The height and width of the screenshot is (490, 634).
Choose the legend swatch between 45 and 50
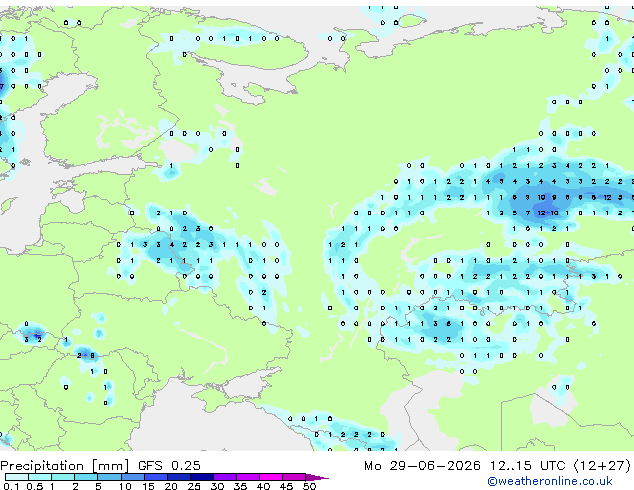coord(294,477)
